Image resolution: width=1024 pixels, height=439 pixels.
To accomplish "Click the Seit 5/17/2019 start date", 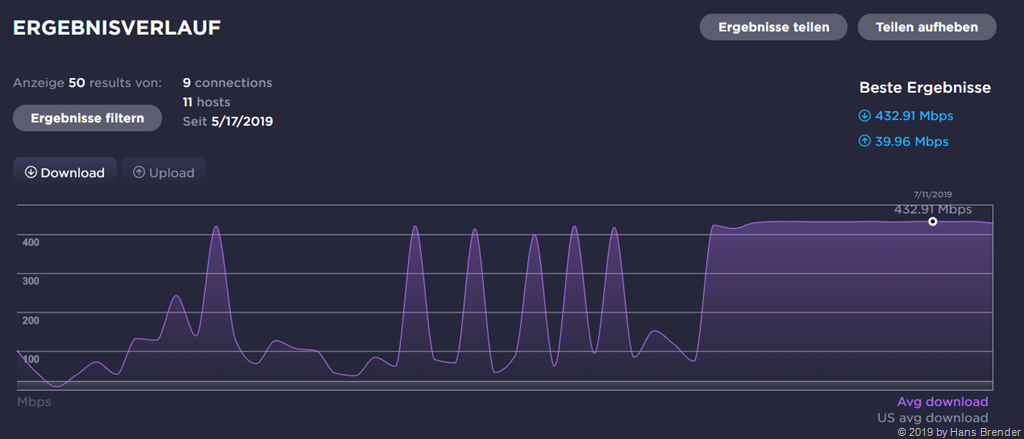I will pyautogui.click(x=228, y=121).
